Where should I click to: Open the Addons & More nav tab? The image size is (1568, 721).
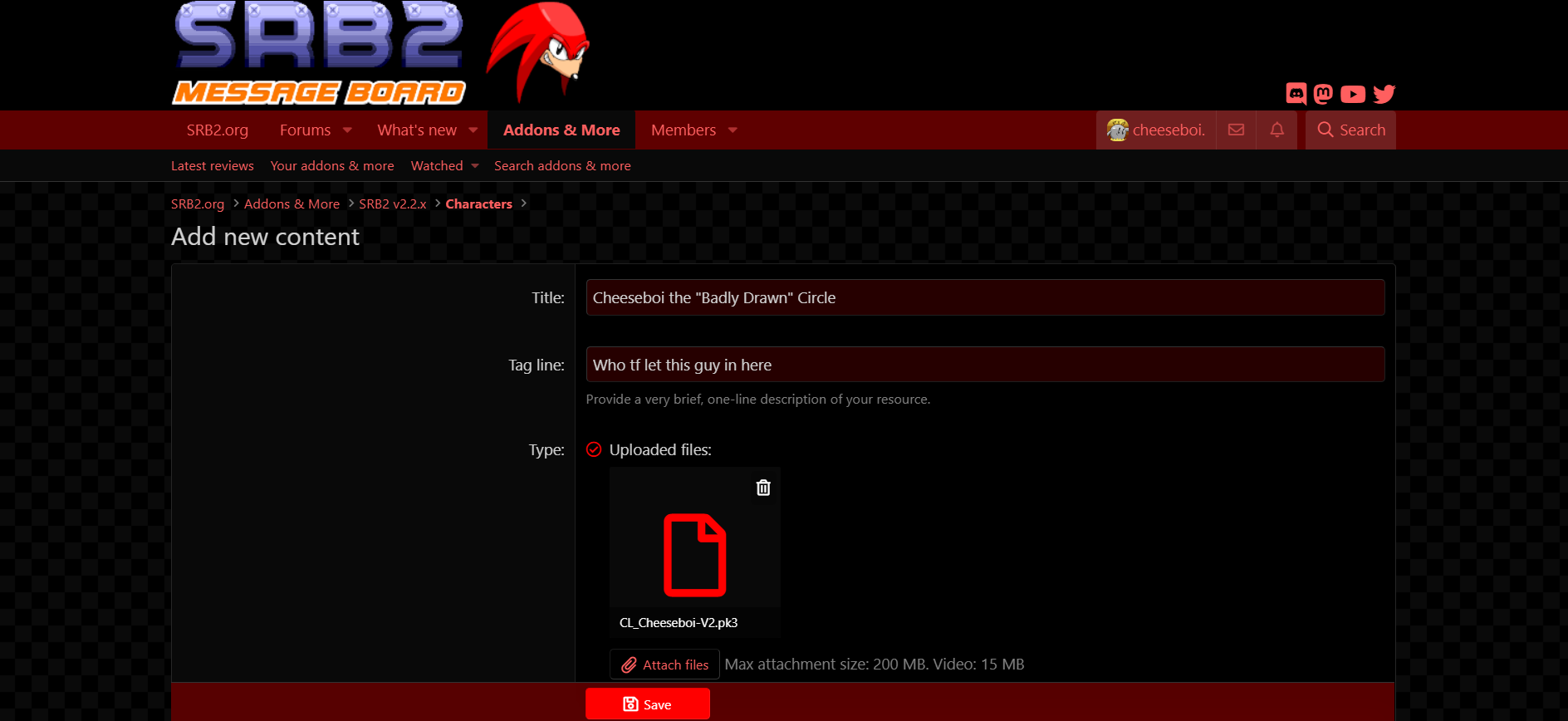[561, 130]
